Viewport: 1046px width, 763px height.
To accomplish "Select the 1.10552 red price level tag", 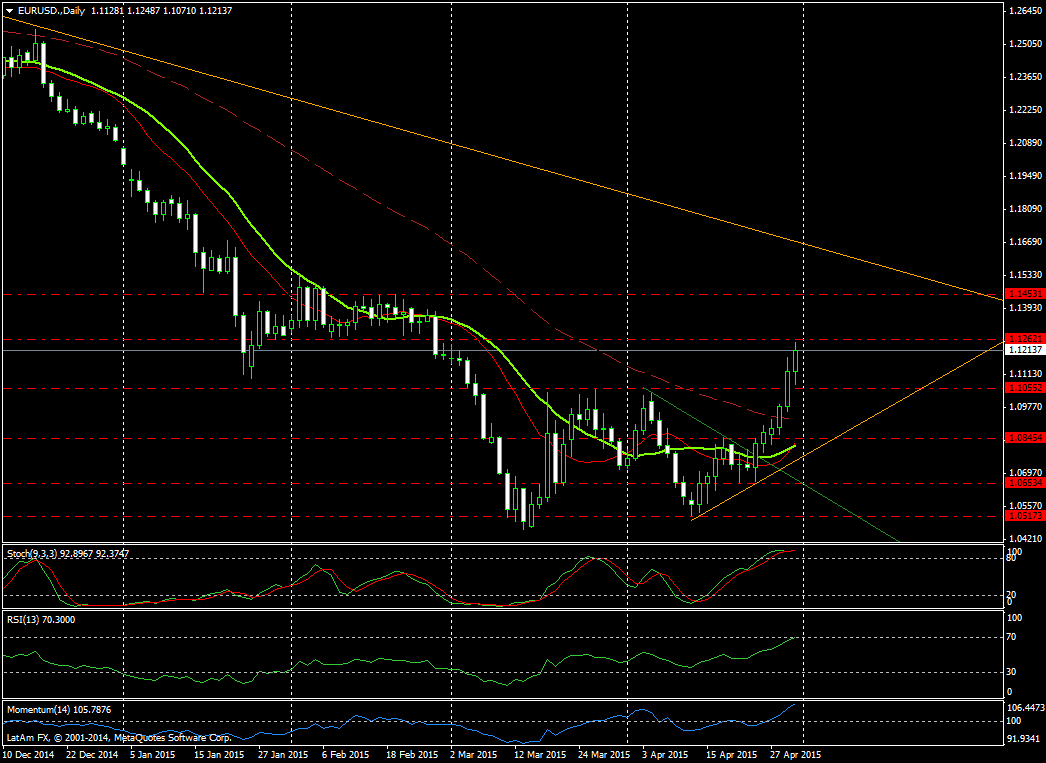I will click(1025, 388).
